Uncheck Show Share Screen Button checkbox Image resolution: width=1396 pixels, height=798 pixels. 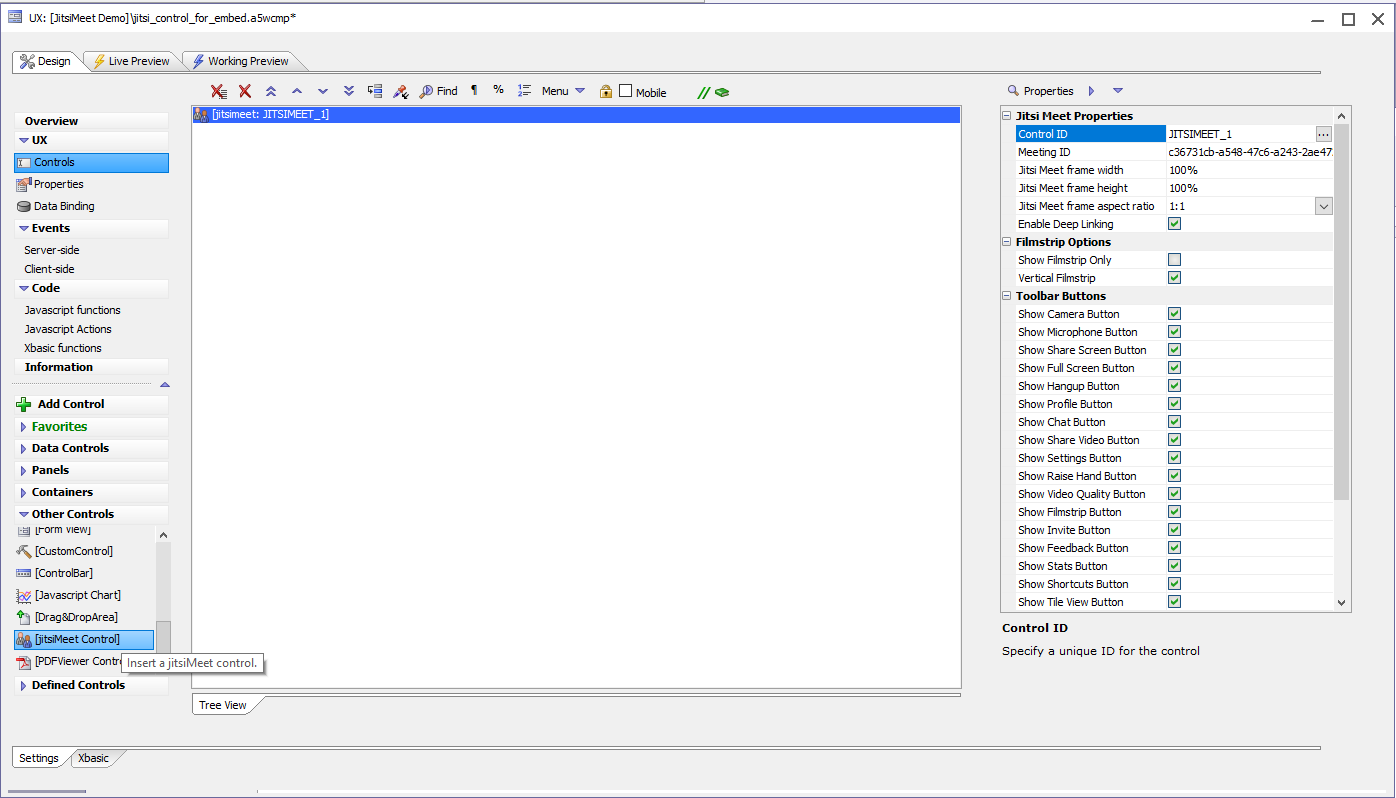pyautogui.click(x=1174, y=350)
